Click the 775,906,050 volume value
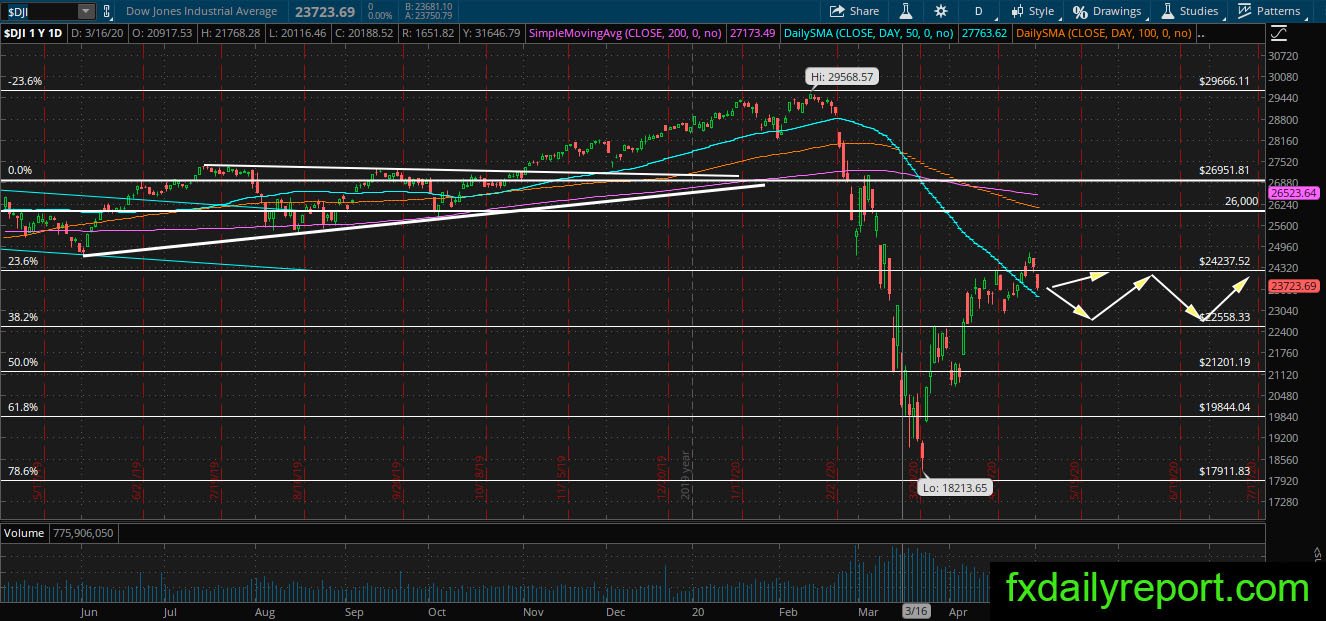1326x621 pixels. (x=82, y=533)
